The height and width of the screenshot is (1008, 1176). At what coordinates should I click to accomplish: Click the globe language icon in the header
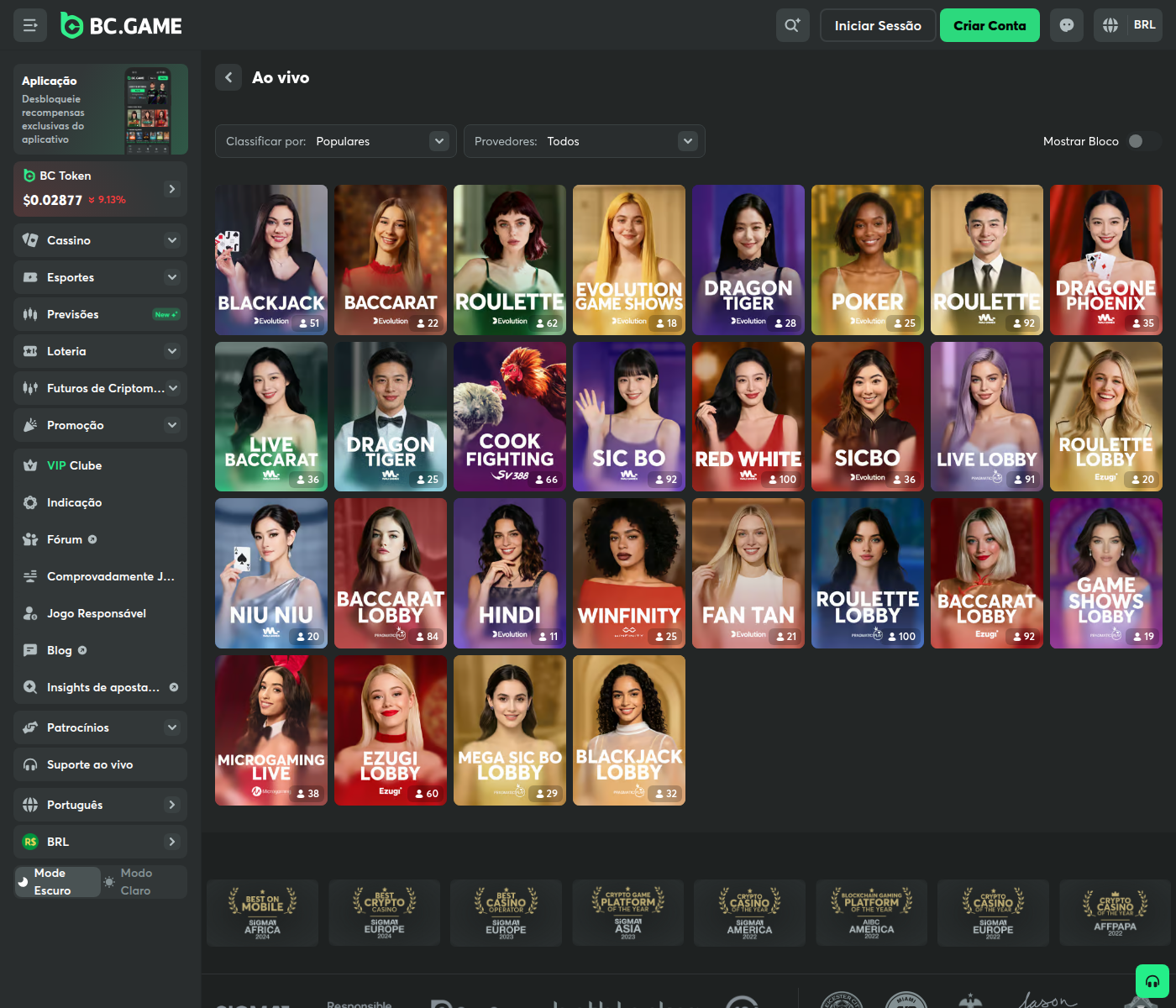(x=1110, y=25)
